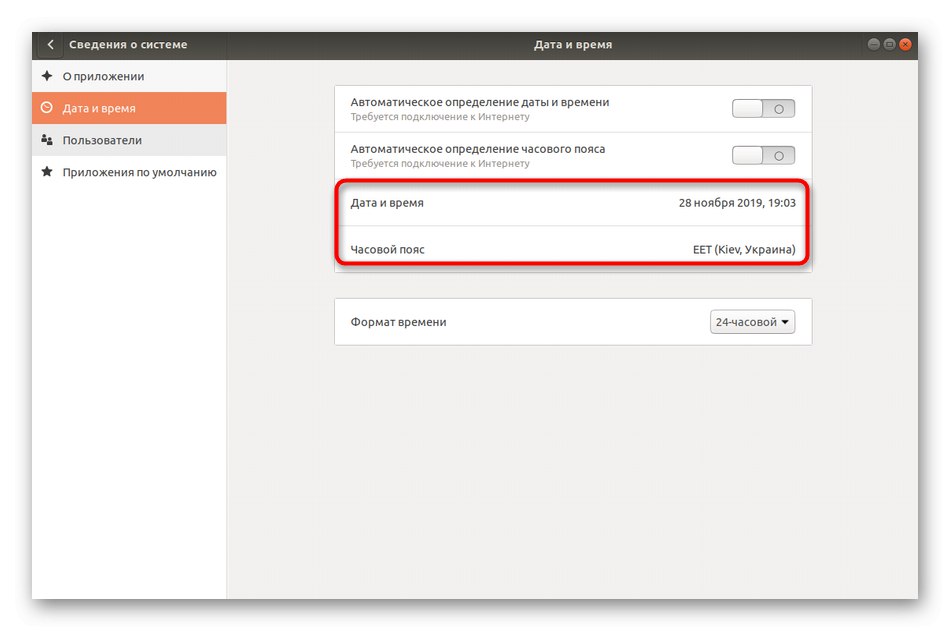Click Автоматическое определение часового пояса text
950x631 pixels.
pyautogui.click(x=477, y=149)
